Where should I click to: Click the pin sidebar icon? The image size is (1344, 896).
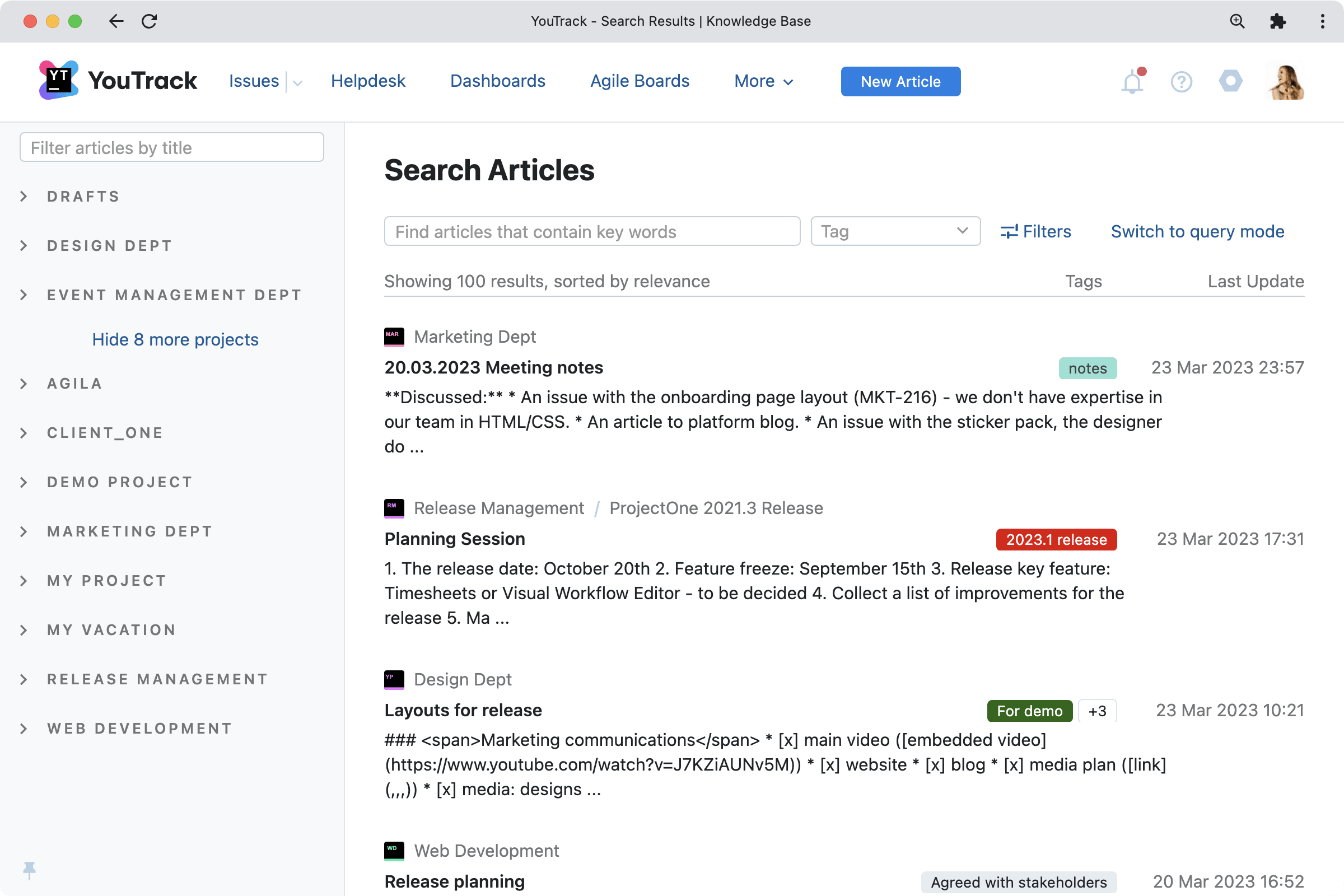tap(29, 870)
